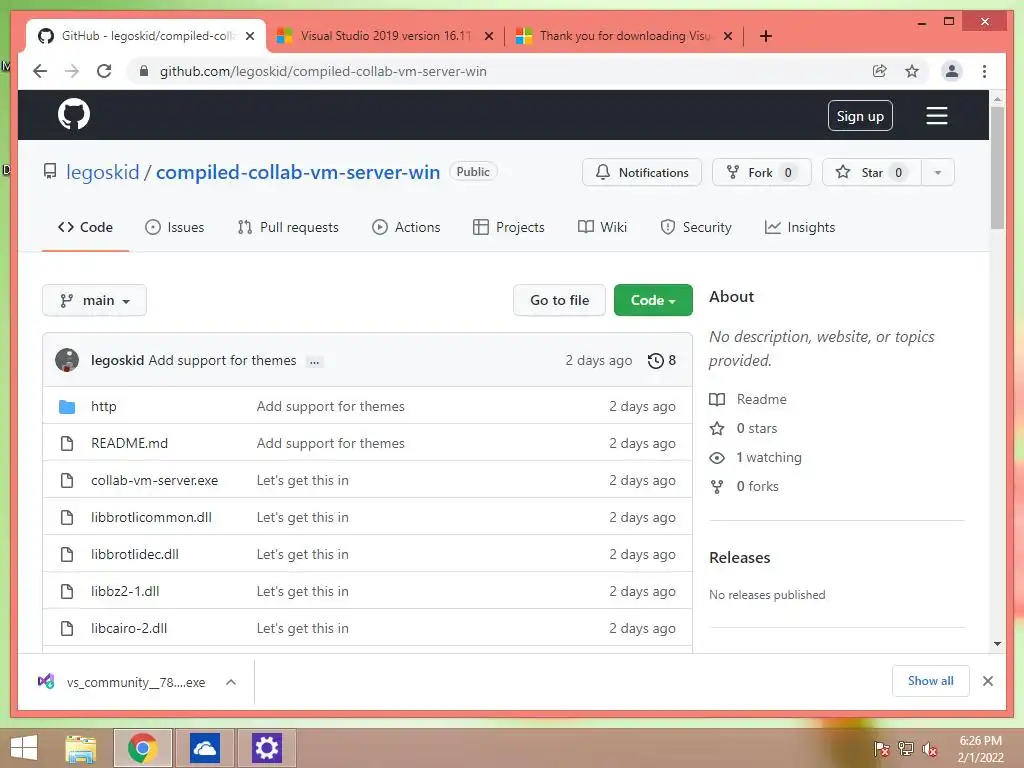Open Chrome's three-dot menu
1024x768 pixels.
[984, 71]
